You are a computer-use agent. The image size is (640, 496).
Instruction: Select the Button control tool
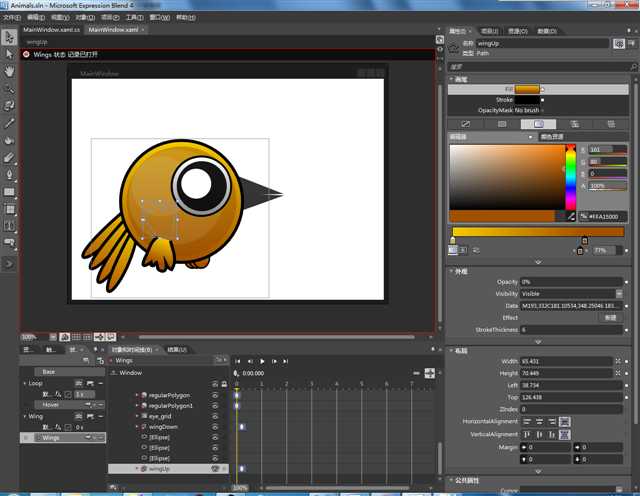tap(9, 242)
